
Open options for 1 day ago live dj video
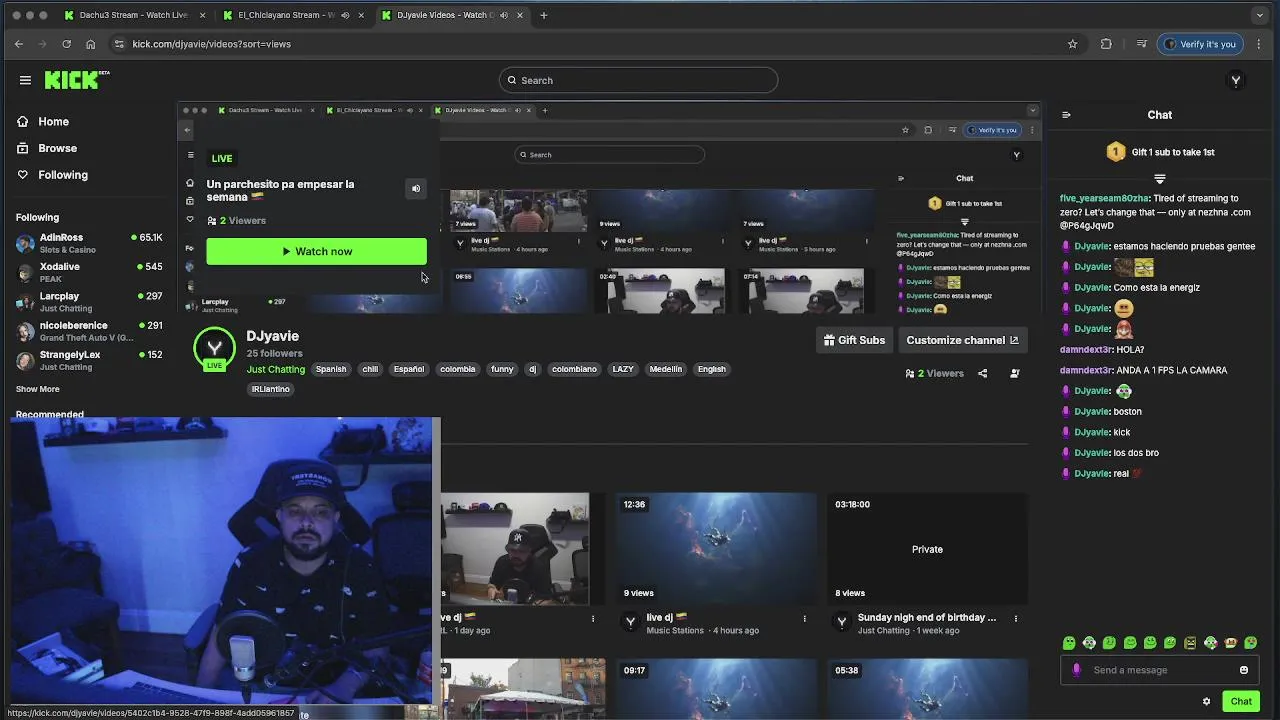593,618
